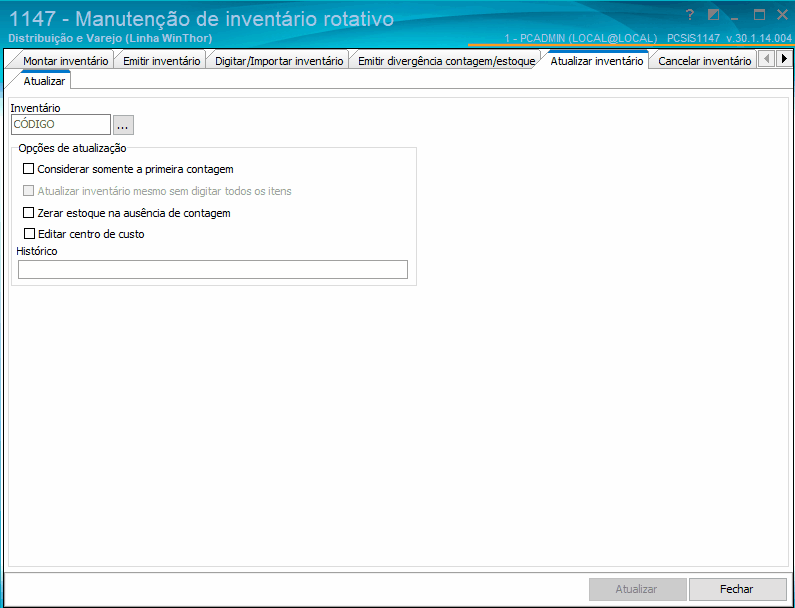Click the Histórico label
Viewport: 795px width, 608px height.
(x=37, y=251)
